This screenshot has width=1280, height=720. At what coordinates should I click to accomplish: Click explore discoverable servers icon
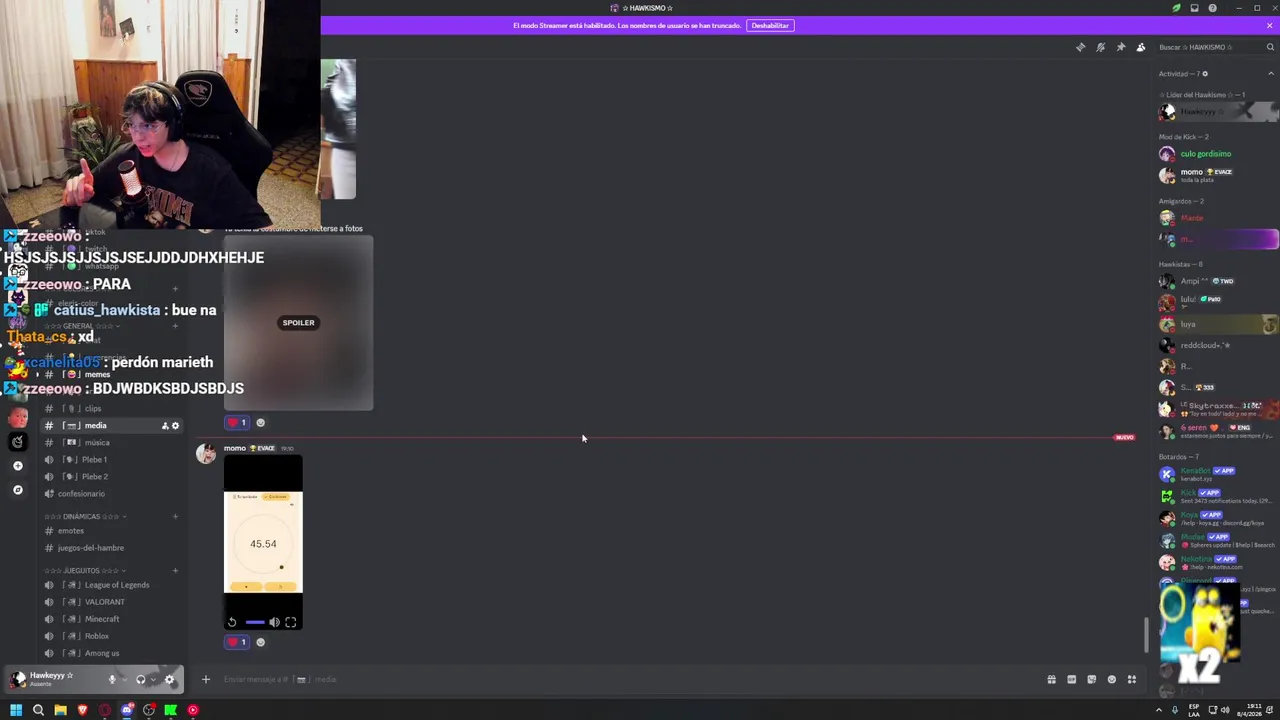point(17,490)
